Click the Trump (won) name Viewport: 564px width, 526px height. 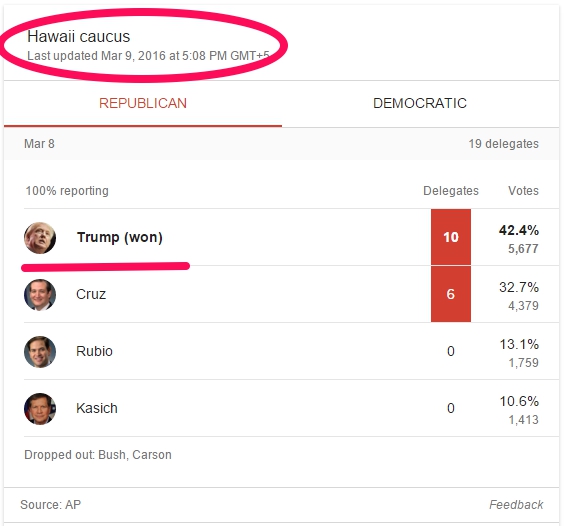pyautogui.click(x=119, y=237)
